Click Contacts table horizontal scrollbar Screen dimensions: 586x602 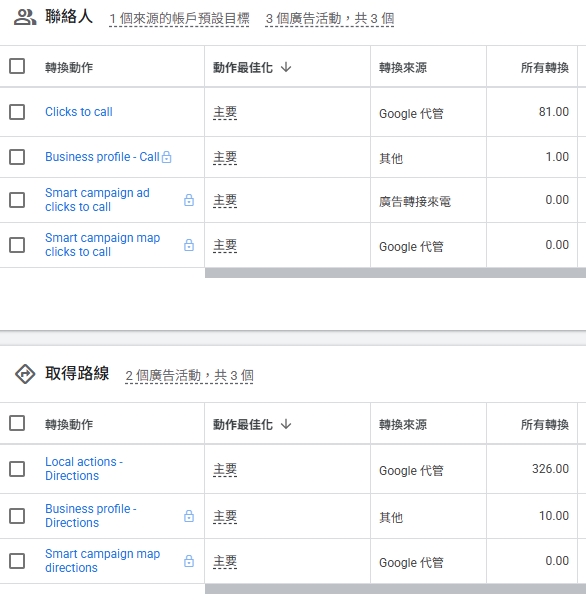pyautogui.click(x=395, y=273)
